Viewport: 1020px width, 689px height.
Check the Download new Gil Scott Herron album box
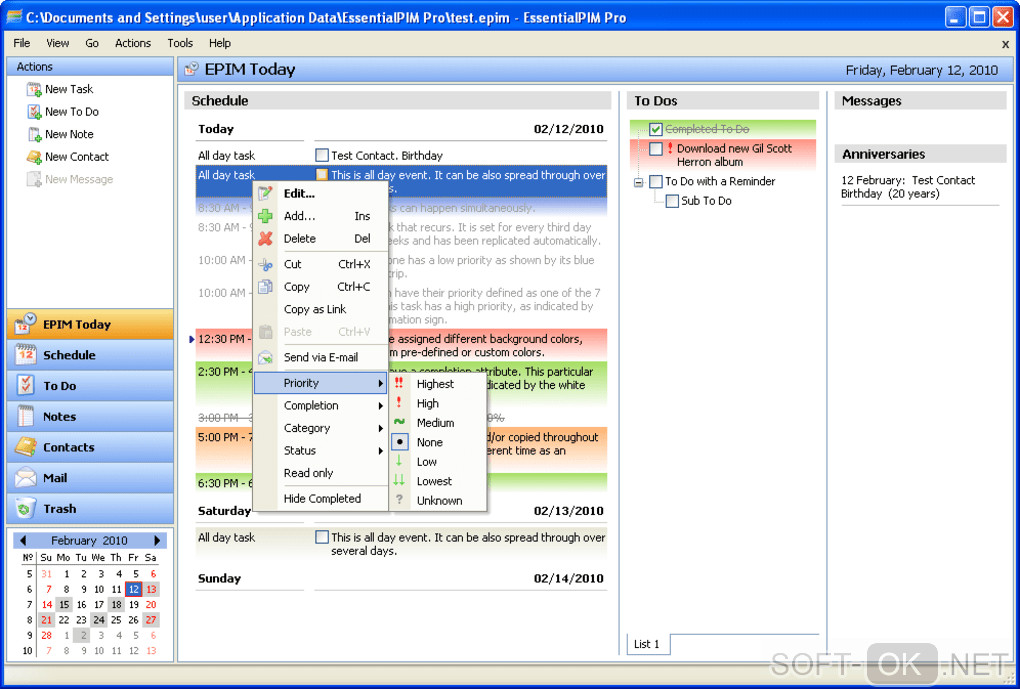pos(656,149)
